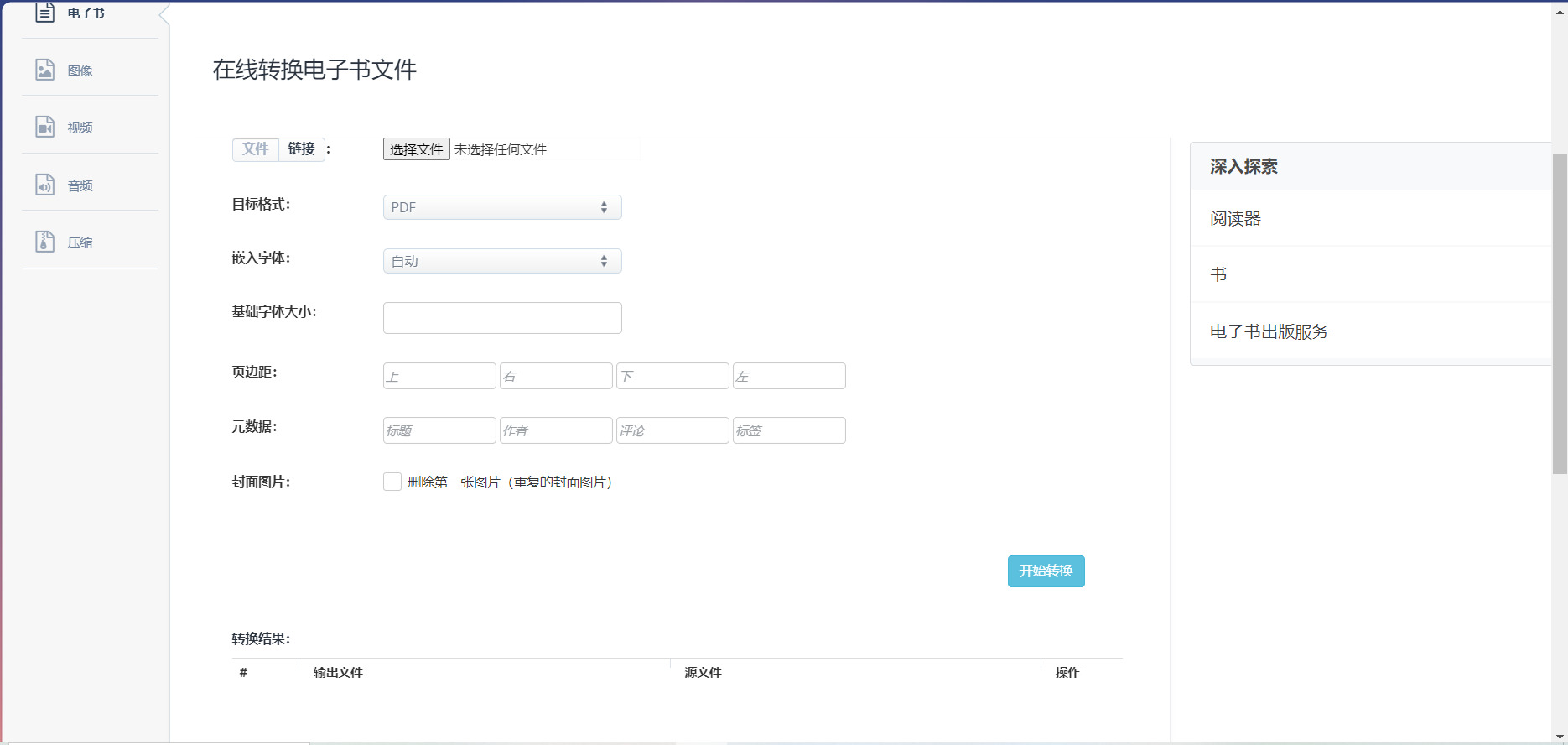Click the 图像 sidebar label
The height and width of the screenshot is (745, 1568).
[80, 70]
